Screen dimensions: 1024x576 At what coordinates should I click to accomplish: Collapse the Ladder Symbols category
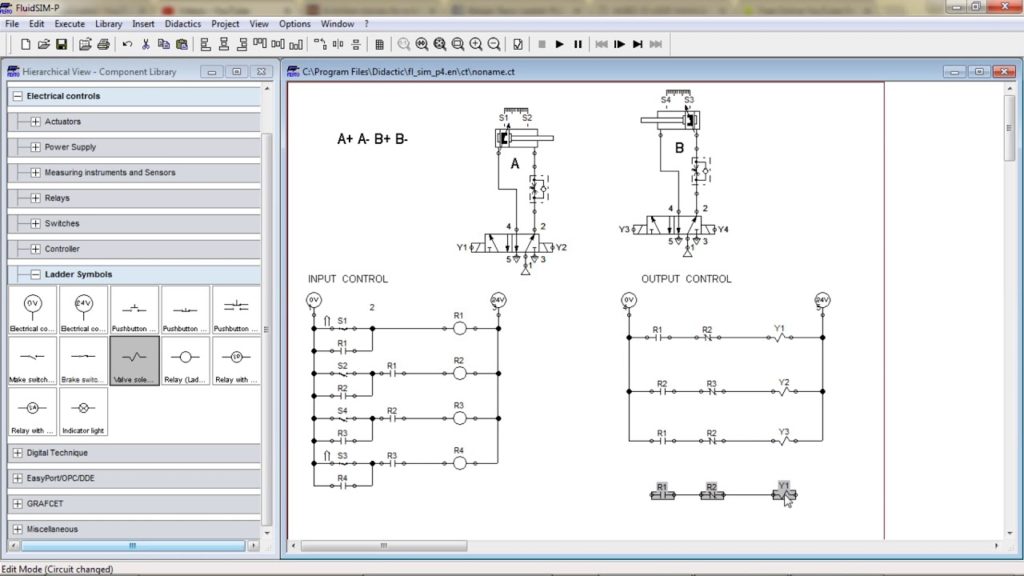pyautogui.click(x=35, y=274)
